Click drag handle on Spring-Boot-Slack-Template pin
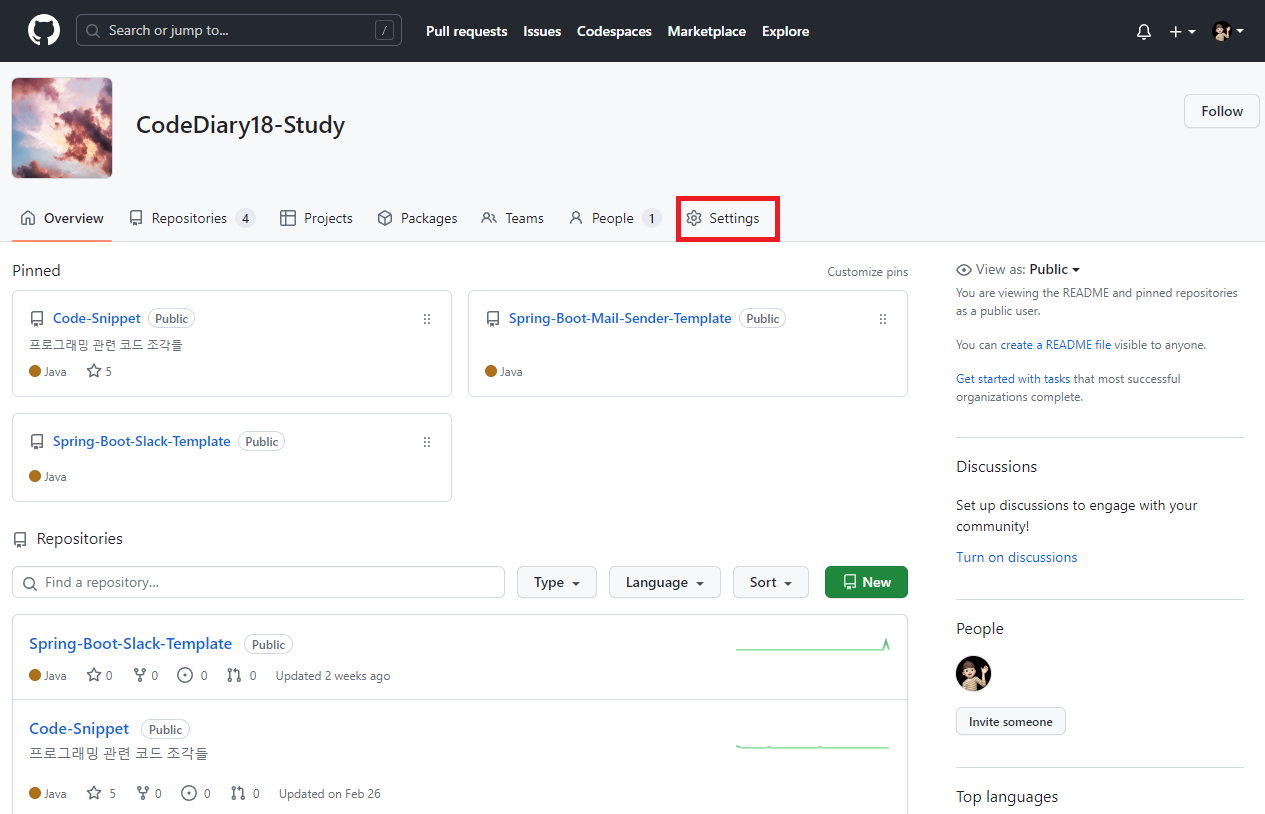The width and height of the screenshot is (1265, 814). point(427,442)
